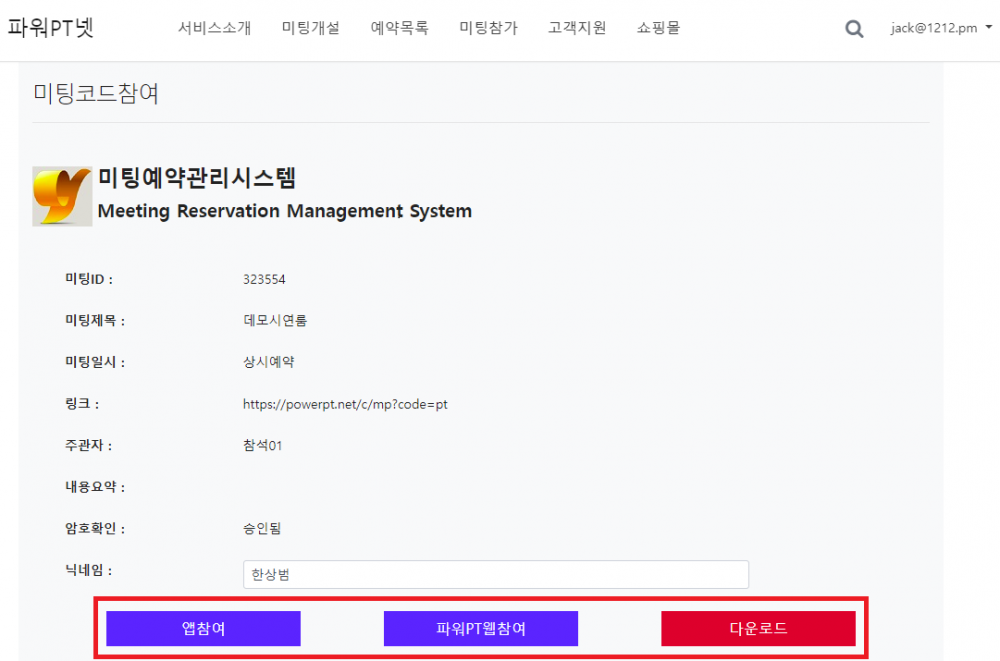Click the 미팅코드참여 page heading
Viewport: 1000px width, 661px height.
tap(96, 94)
